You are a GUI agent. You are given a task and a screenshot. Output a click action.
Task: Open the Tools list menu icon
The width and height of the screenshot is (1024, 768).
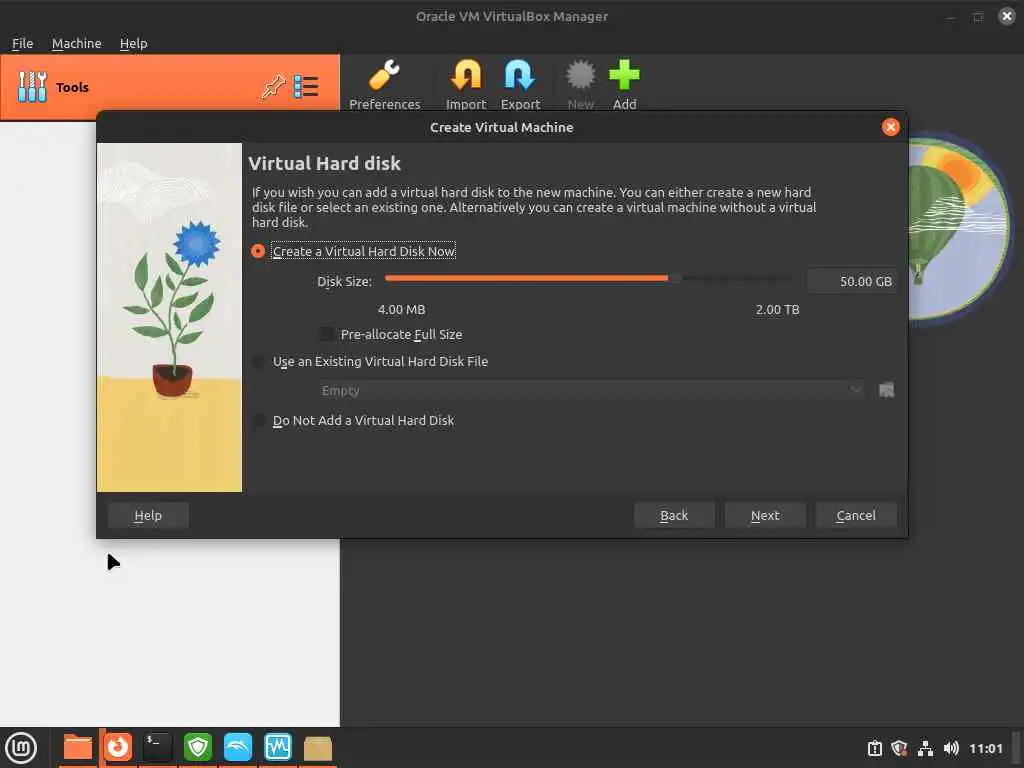306,87
